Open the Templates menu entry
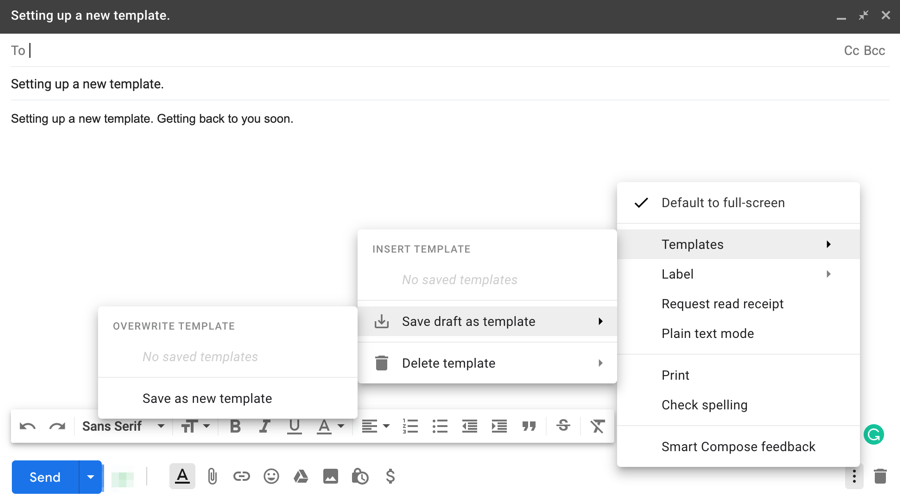This screenshot has height=494, width=900. 738,244
